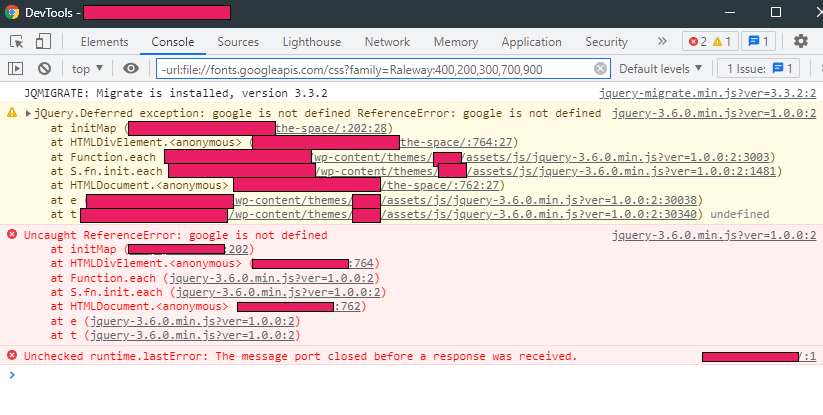Open DevTools settings gear

coord(800,41)
